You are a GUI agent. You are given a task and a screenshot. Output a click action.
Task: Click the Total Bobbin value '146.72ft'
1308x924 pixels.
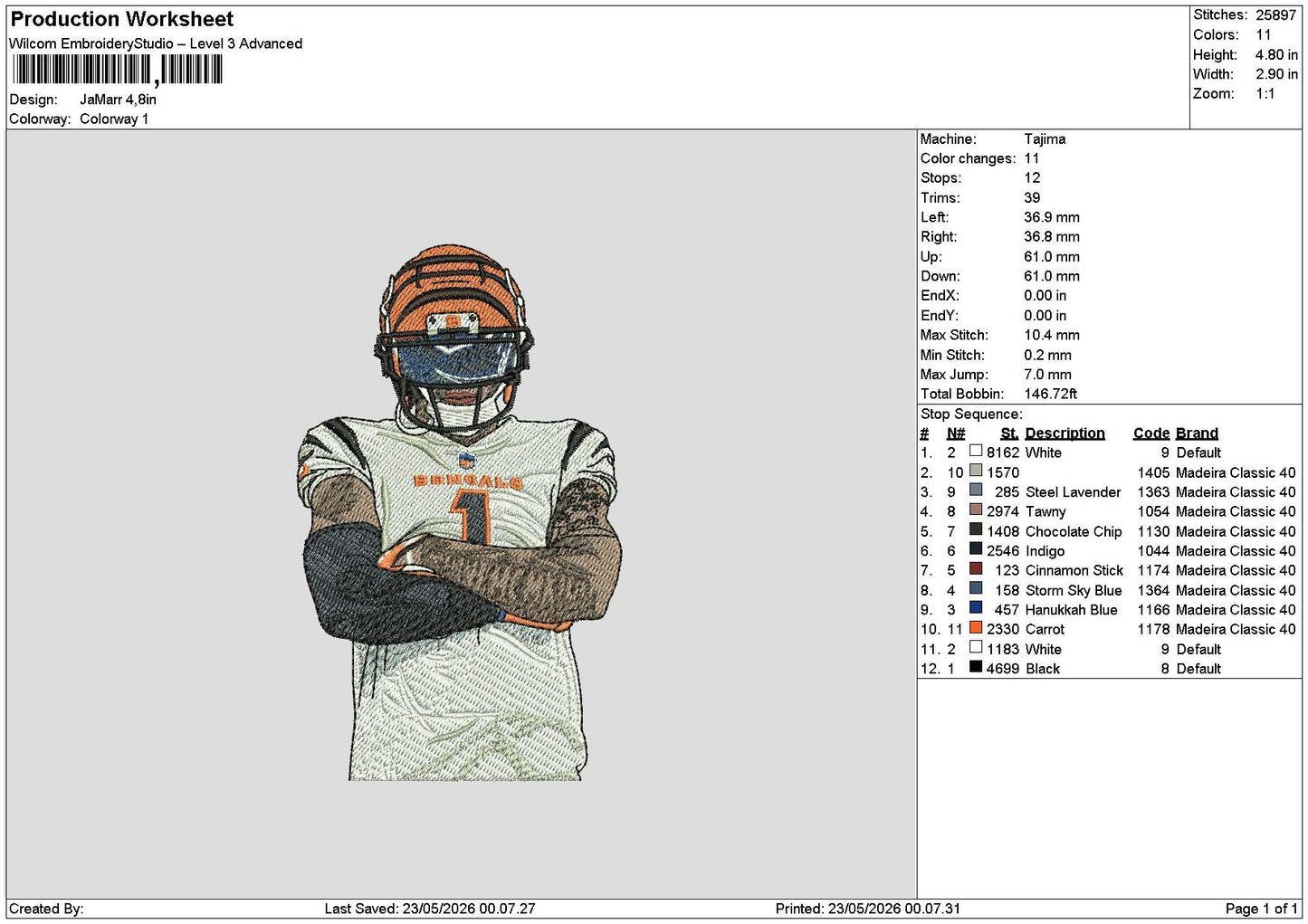point(1051,394)
